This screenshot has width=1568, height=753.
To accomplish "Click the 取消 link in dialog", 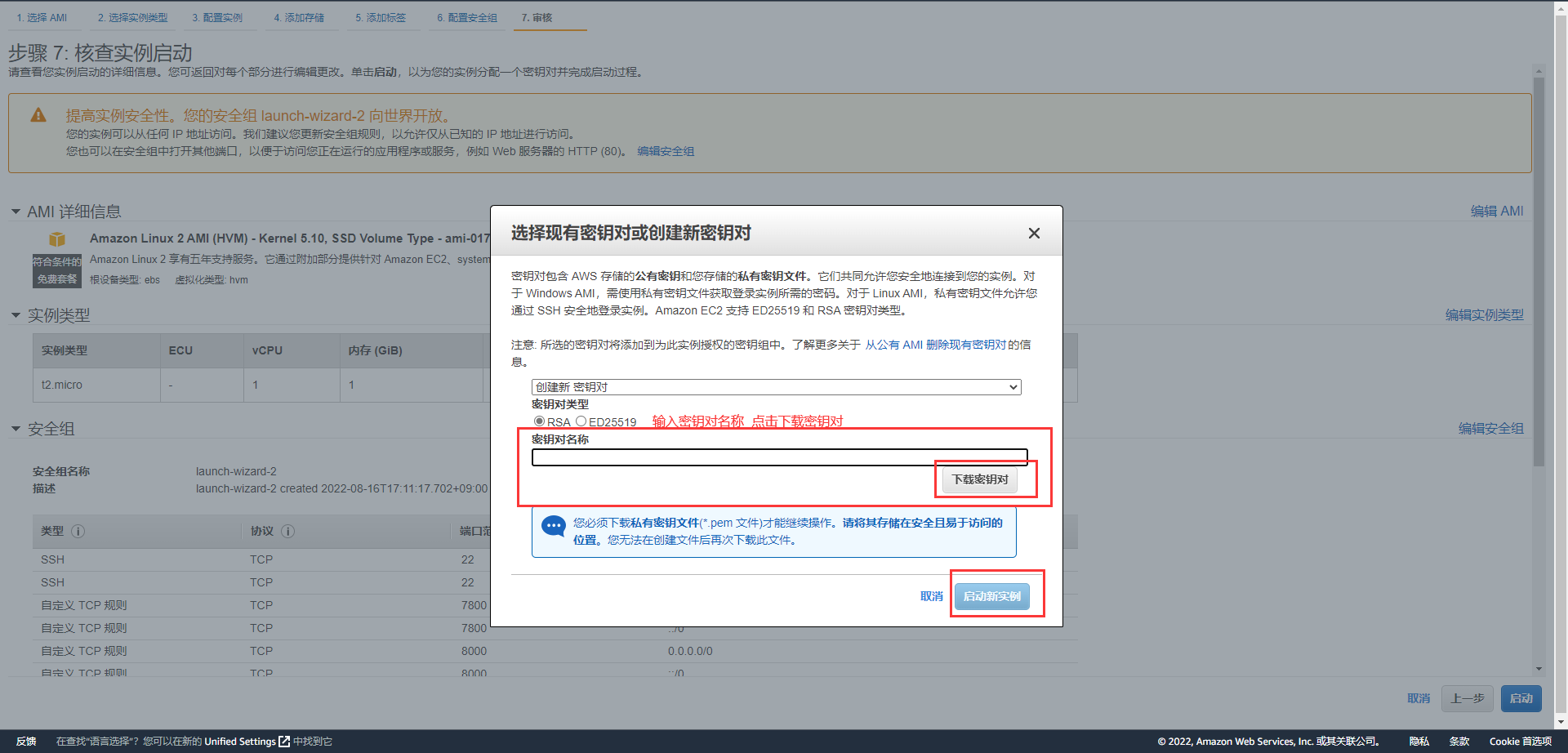I will pos(931,596).
